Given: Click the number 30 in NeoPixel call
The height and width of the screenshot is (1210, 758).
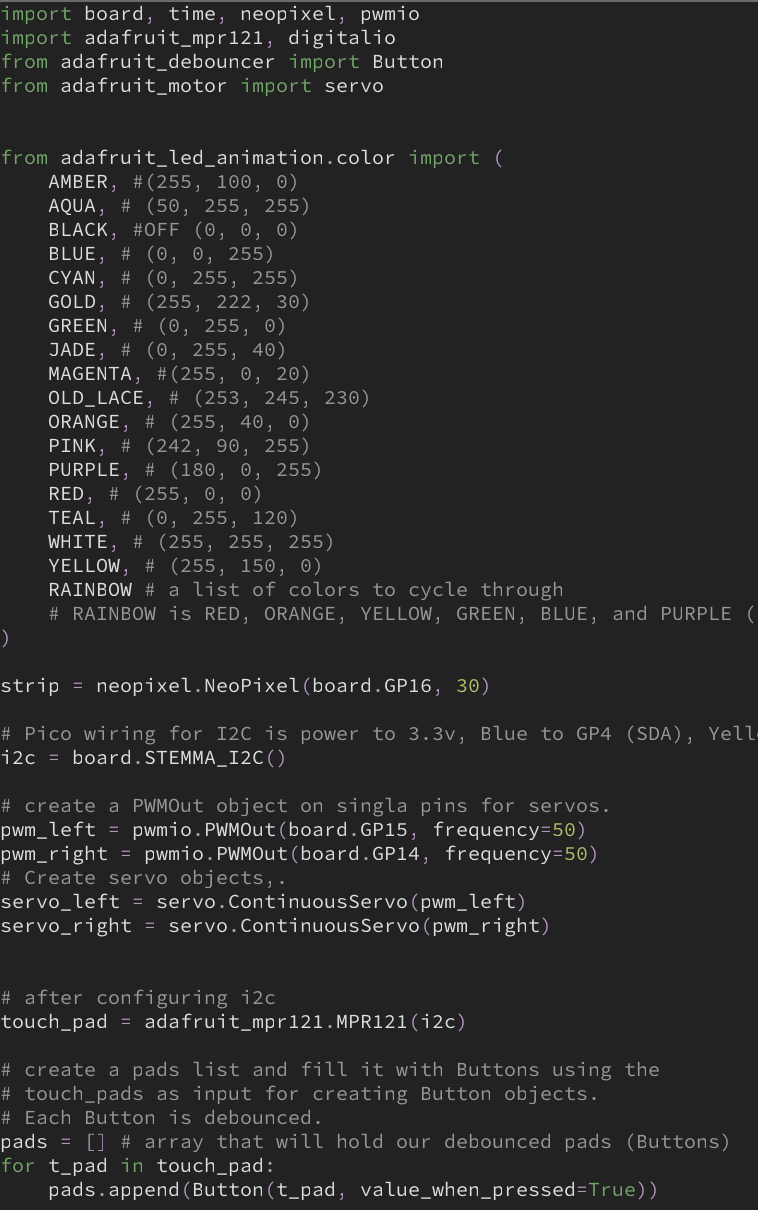Looking at the screenshot, I should [468, 686].
